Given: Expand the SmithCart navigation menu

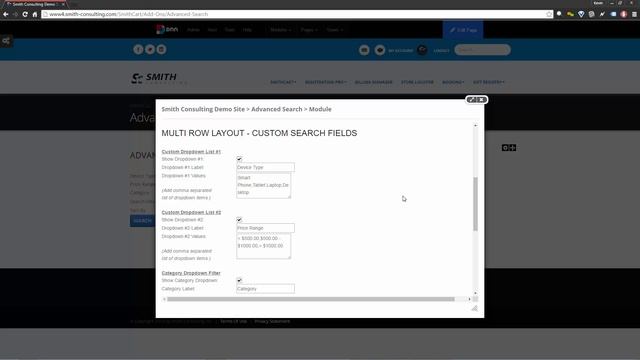Looking at the screenshot, I should click(x=283, y=82).
